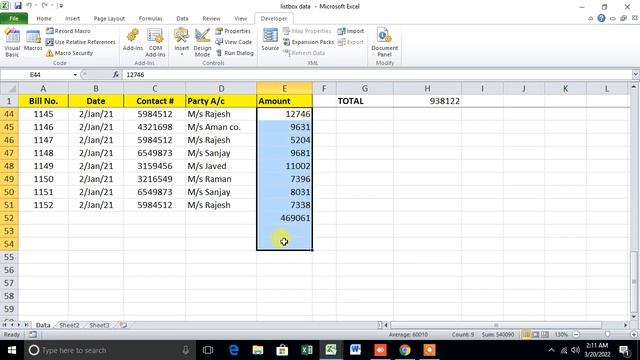The image size is (640, 360).
Task: Insert a new worksheet
Action: [x=123, y=325]
